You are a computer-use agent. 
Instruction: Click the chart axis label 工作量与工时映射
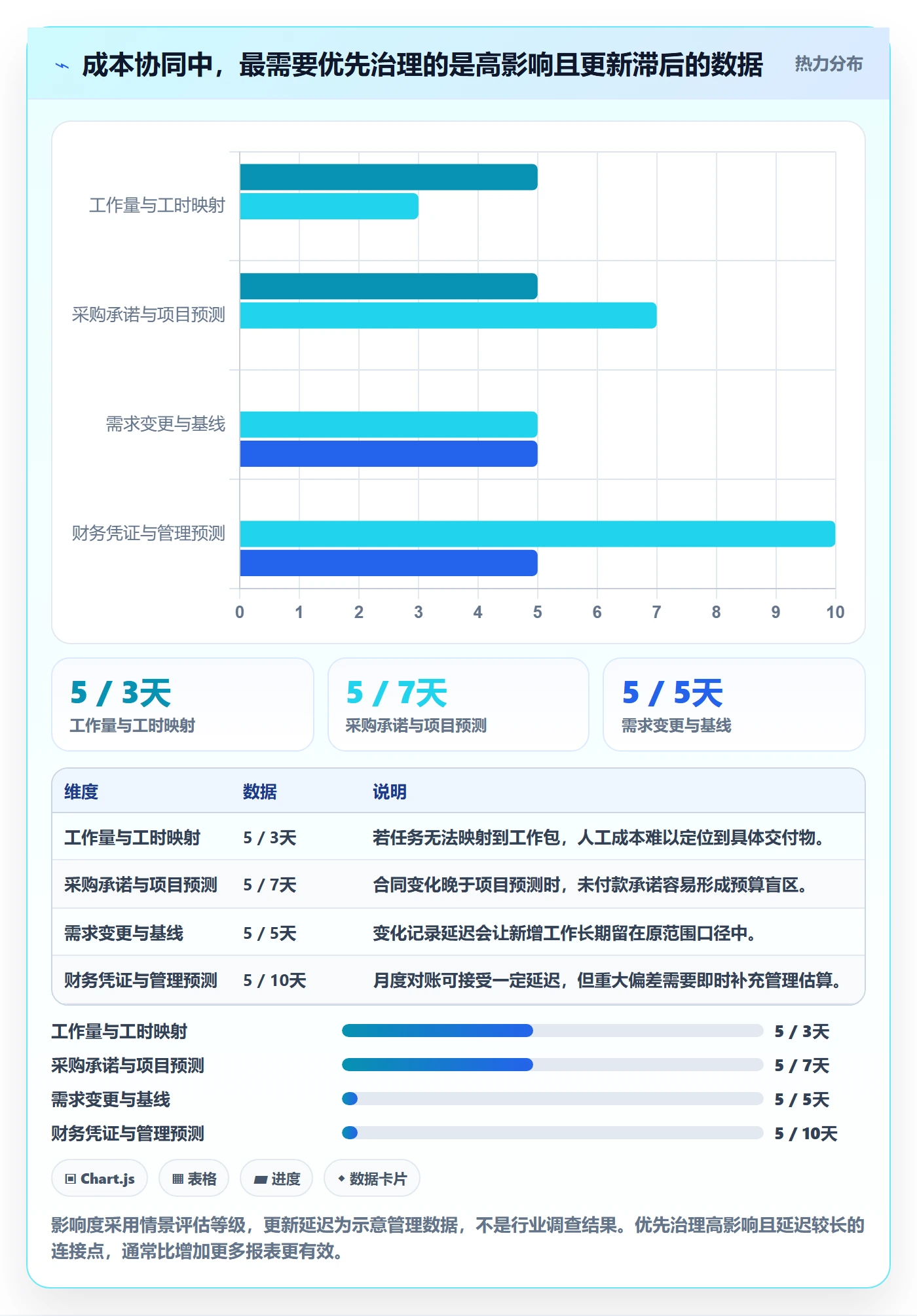(x=157, y=206)
